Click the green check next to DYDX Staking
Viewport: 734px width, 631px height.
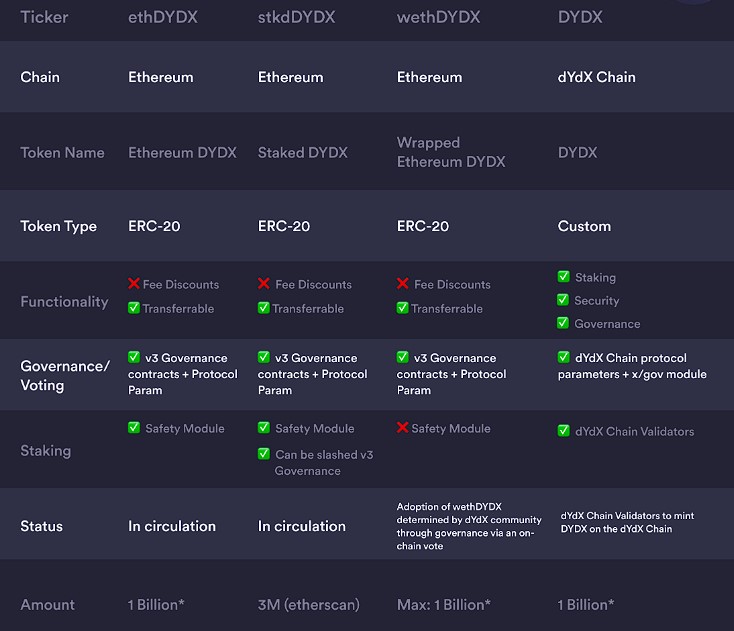pos(564,276)
